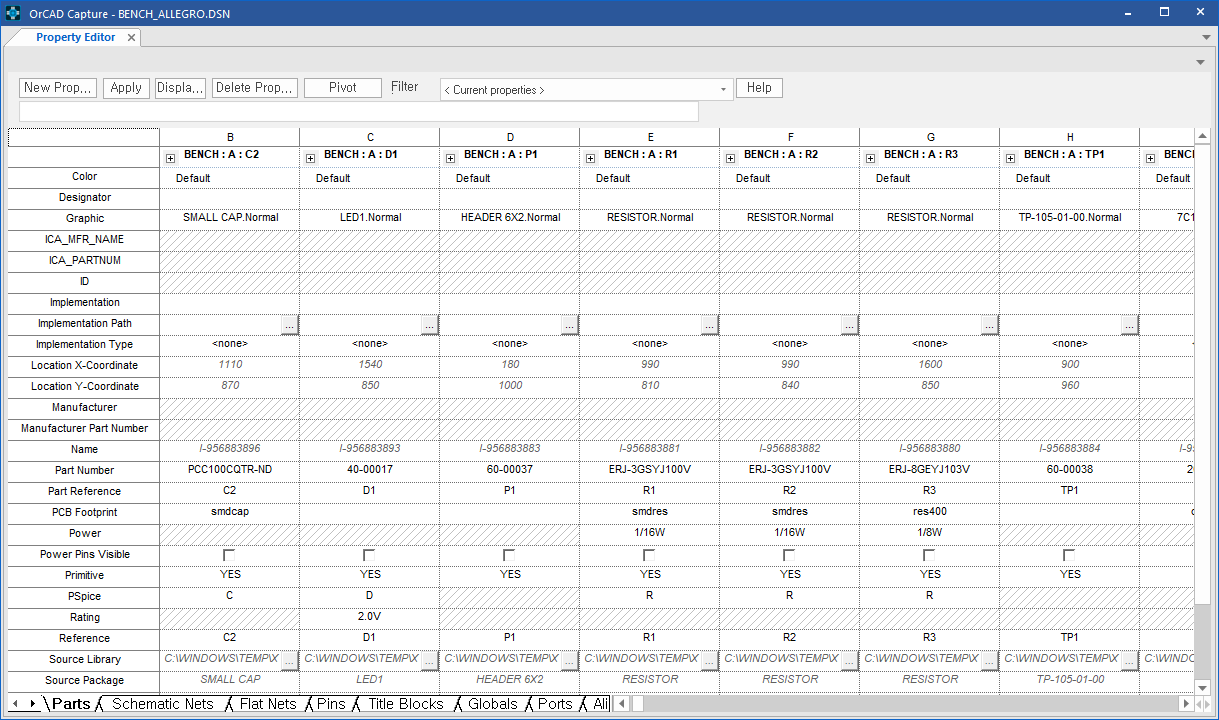Switch to the Title Blocks tab
This screenshot has height=720, width=1219.
405,704
